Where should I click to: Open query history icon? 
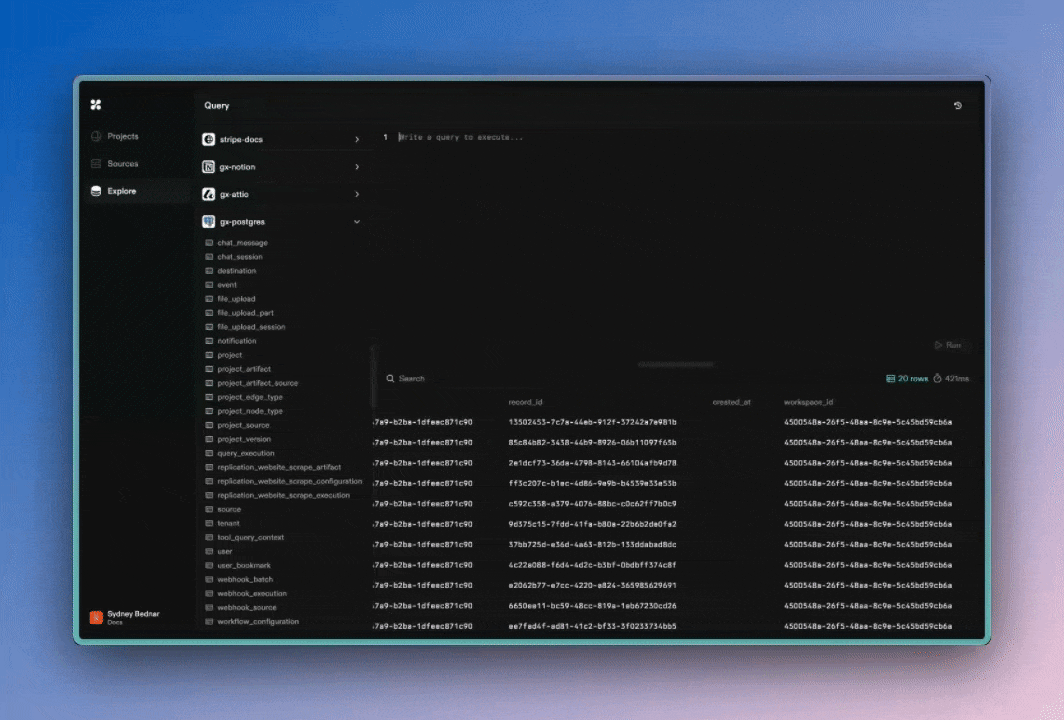[957, 105]
